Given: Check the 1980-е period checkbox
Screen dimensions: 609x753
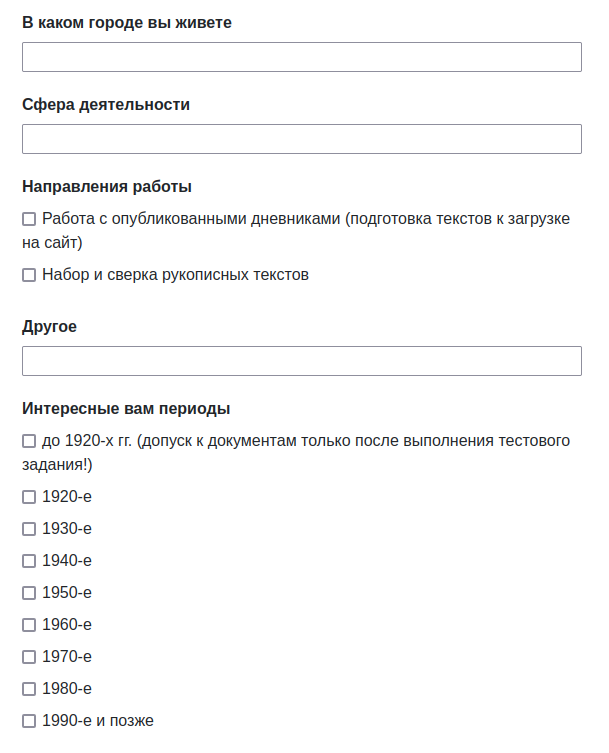Looking at the screenshot, I should click(x=29, y=689).
